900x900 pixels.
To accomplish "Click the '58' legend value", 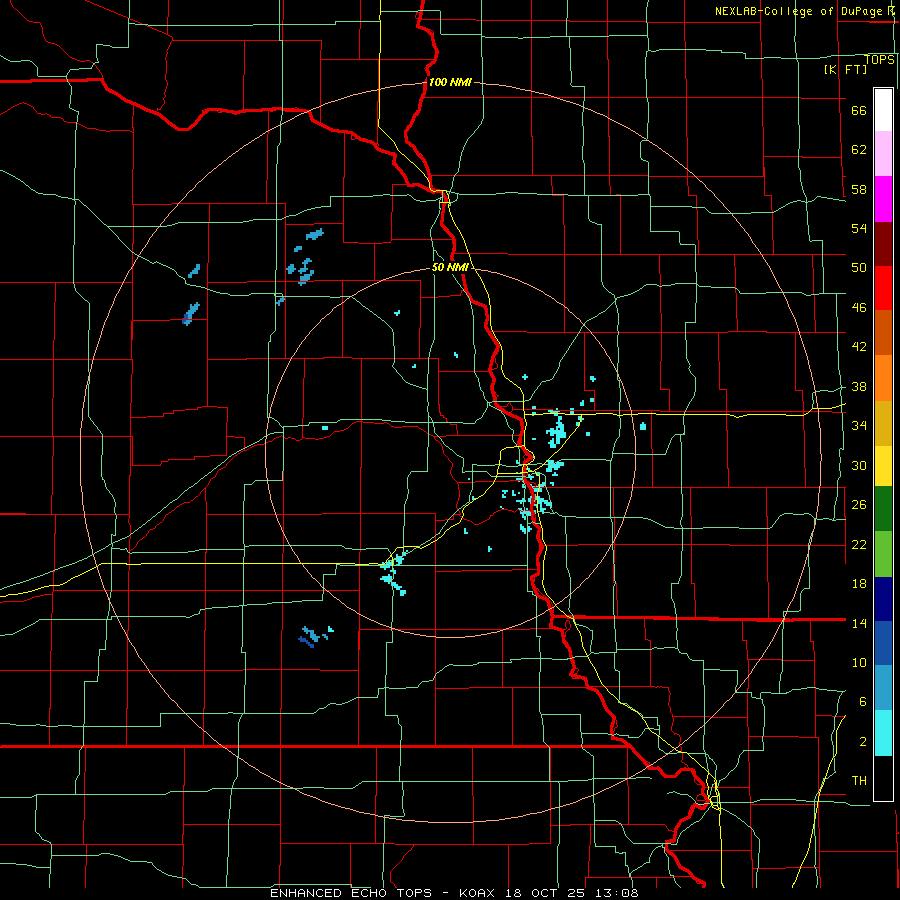I will tap(859, 189).
